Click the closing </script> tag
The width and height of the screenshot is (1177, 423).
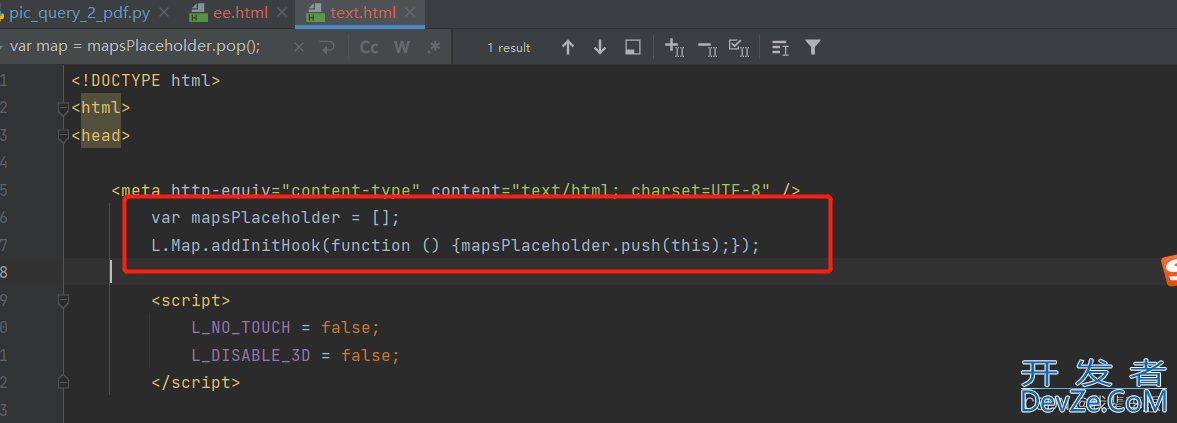pyautogui.click(x=196, y=382)
